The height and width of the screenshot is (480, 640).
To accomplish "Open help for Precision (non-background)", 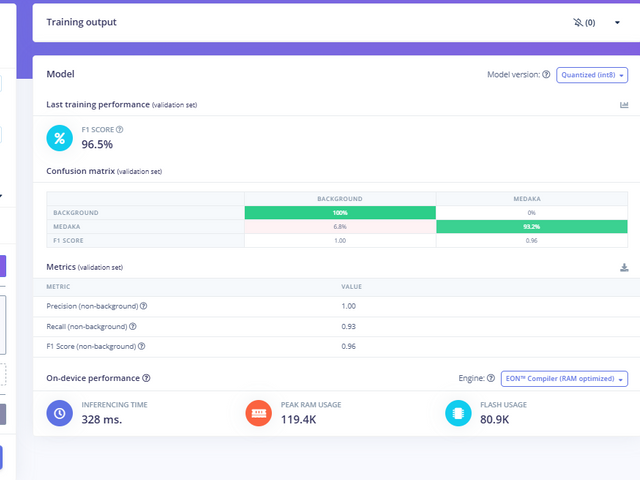I will (144, 306).
